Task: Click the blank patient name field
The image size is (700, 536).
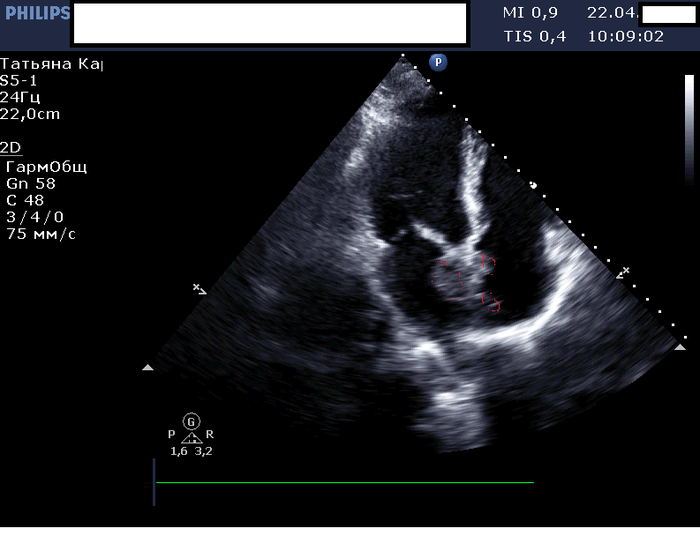Action: coord(269,24)
